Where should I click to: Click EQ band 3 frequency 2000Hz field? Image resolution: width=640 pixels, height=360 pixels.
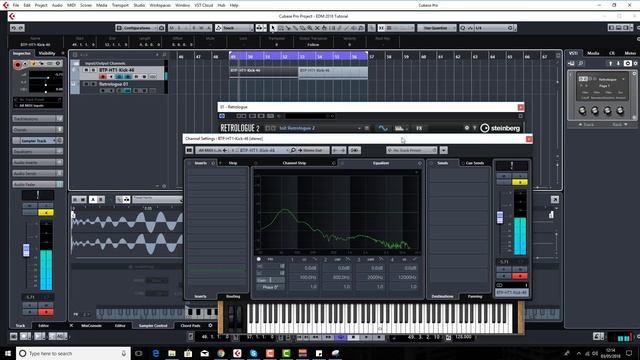[x=370, y=277]
